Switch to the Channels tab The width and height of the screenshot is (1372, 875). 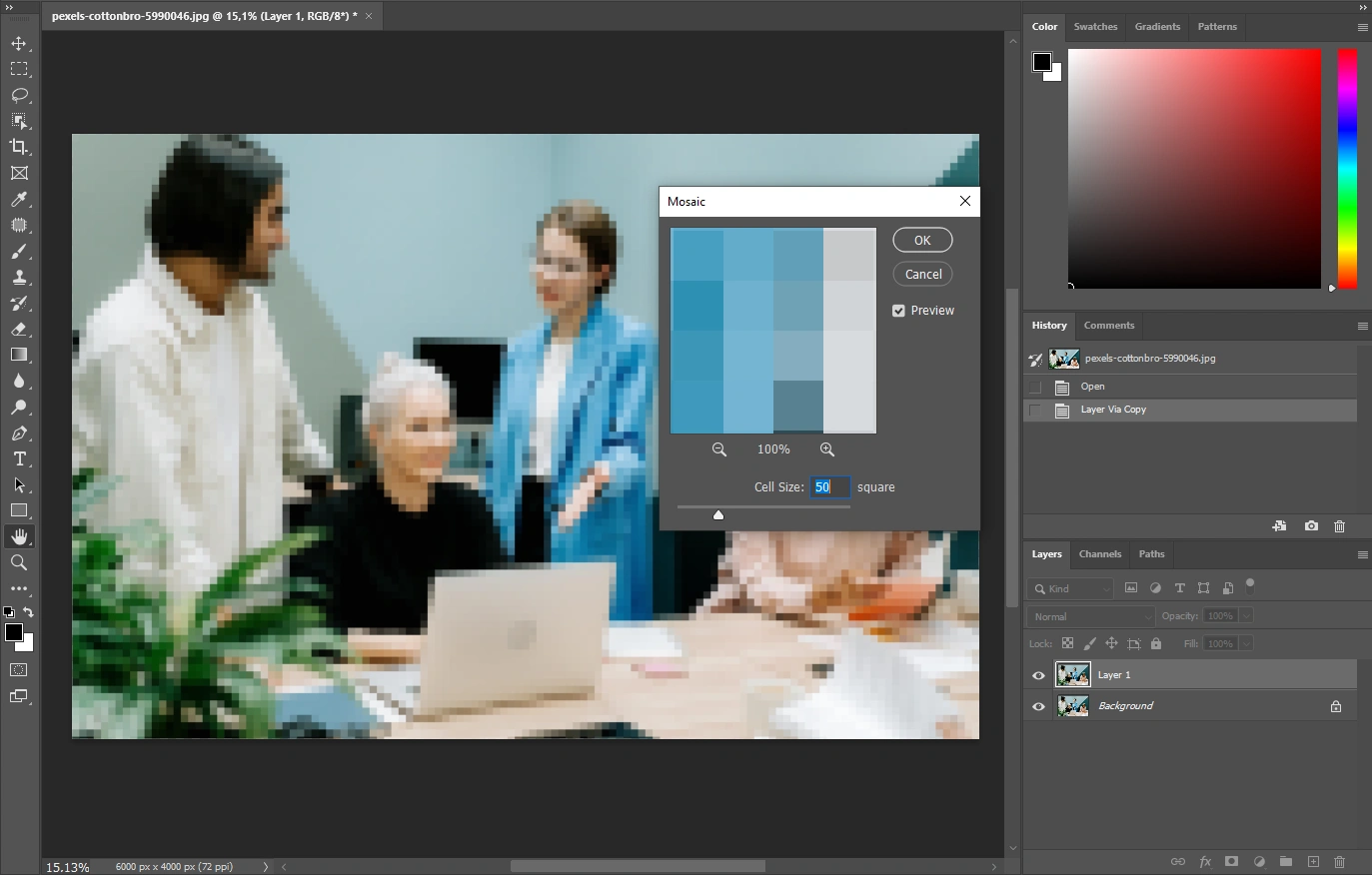pos(1100,554)
